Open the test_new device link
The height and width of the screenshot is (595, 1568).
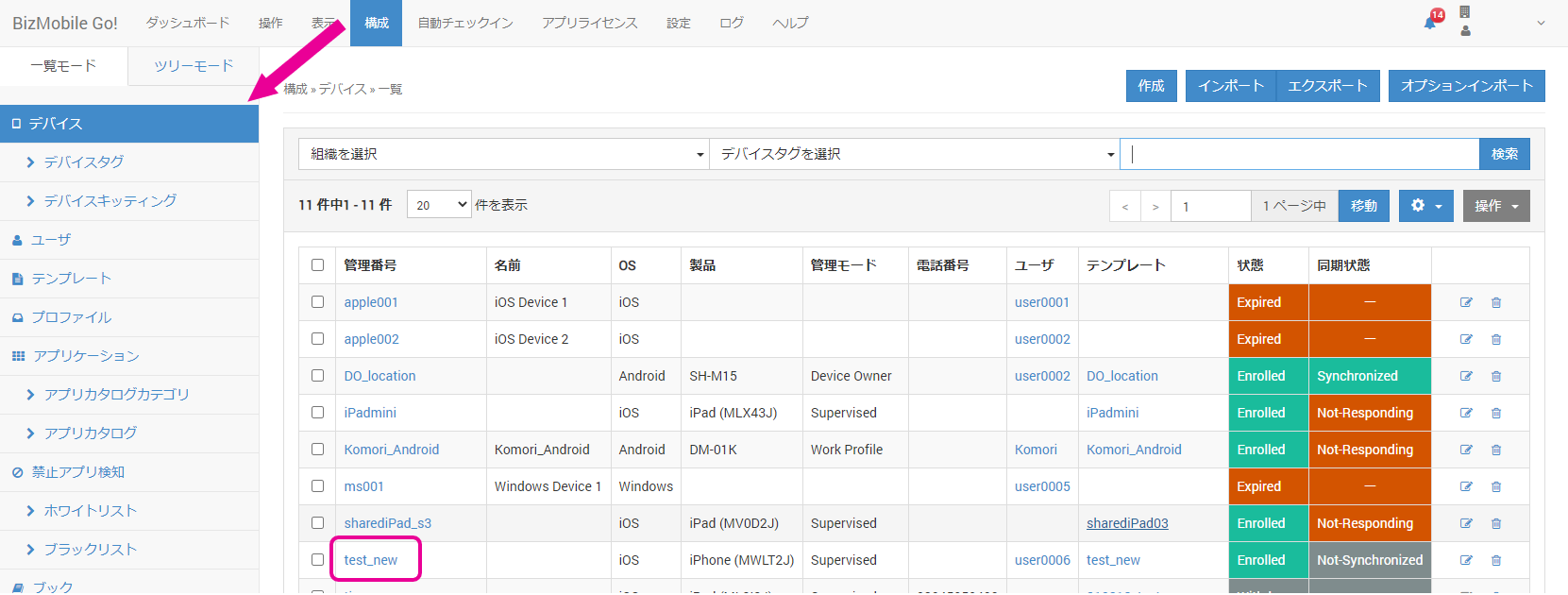371,560
